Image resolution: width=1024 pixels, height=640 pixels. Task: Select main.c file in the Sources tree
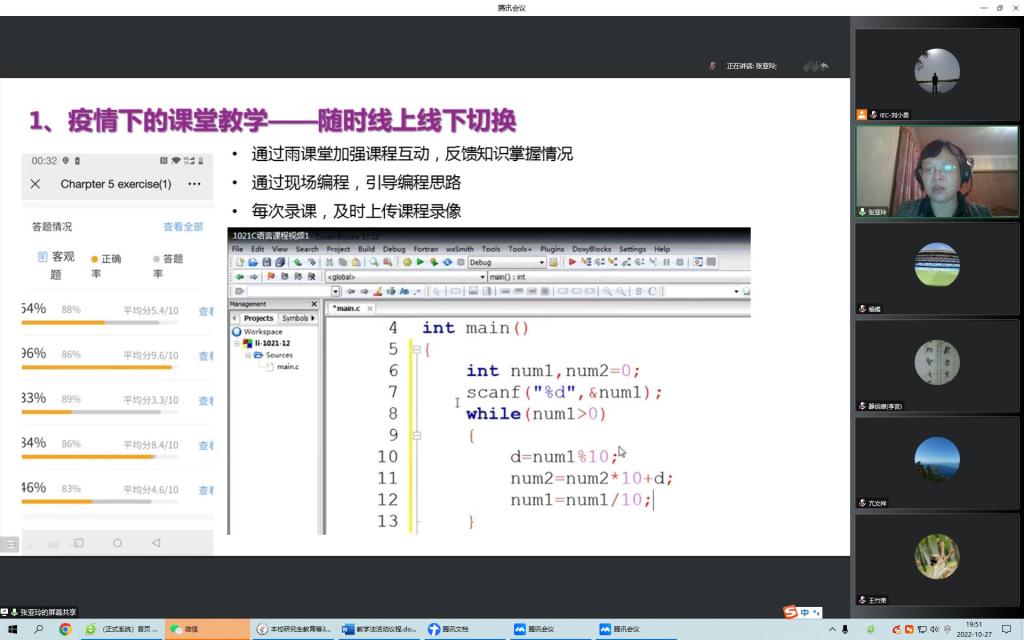point(287,367)
